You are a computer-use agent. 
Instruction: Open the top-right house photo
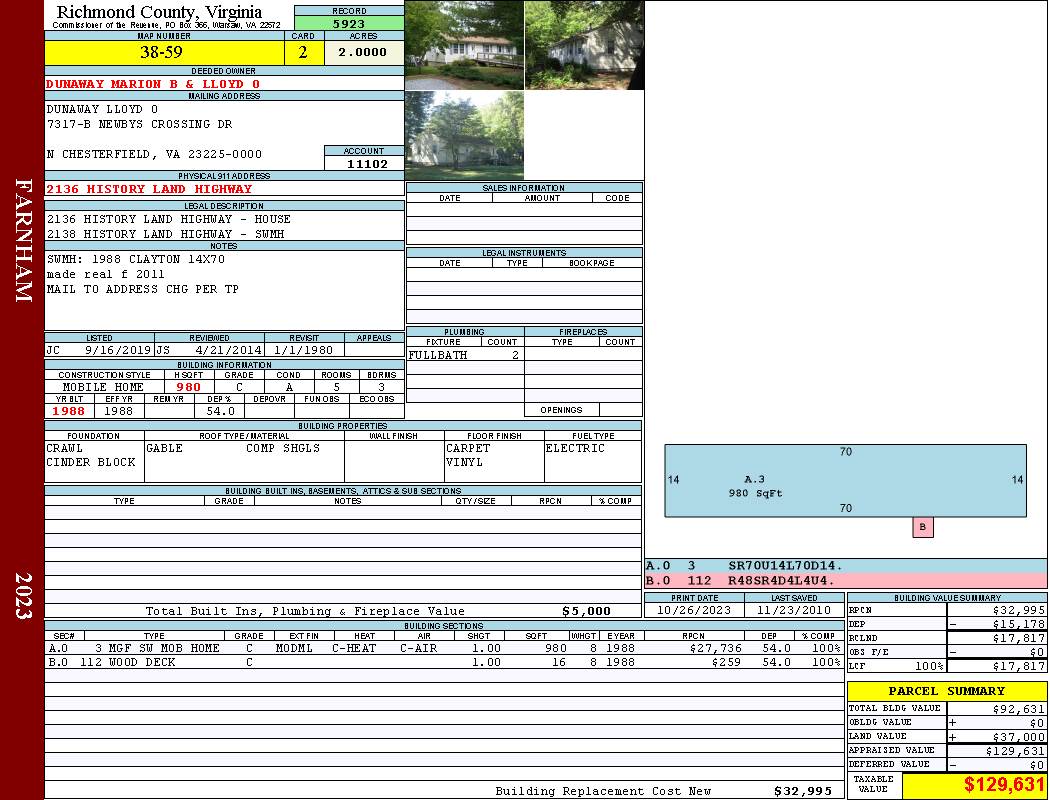tap(584, 45)
